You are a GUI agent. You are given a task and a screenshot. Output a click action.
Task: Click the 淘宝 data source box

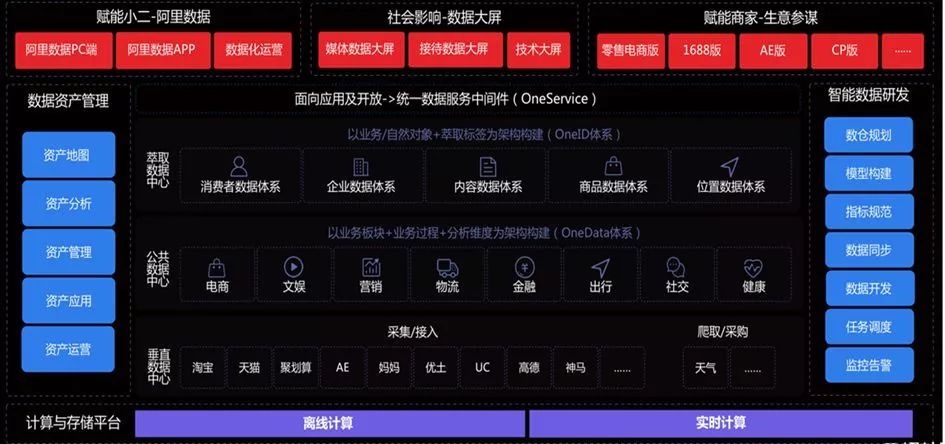(x=202, y=367)
